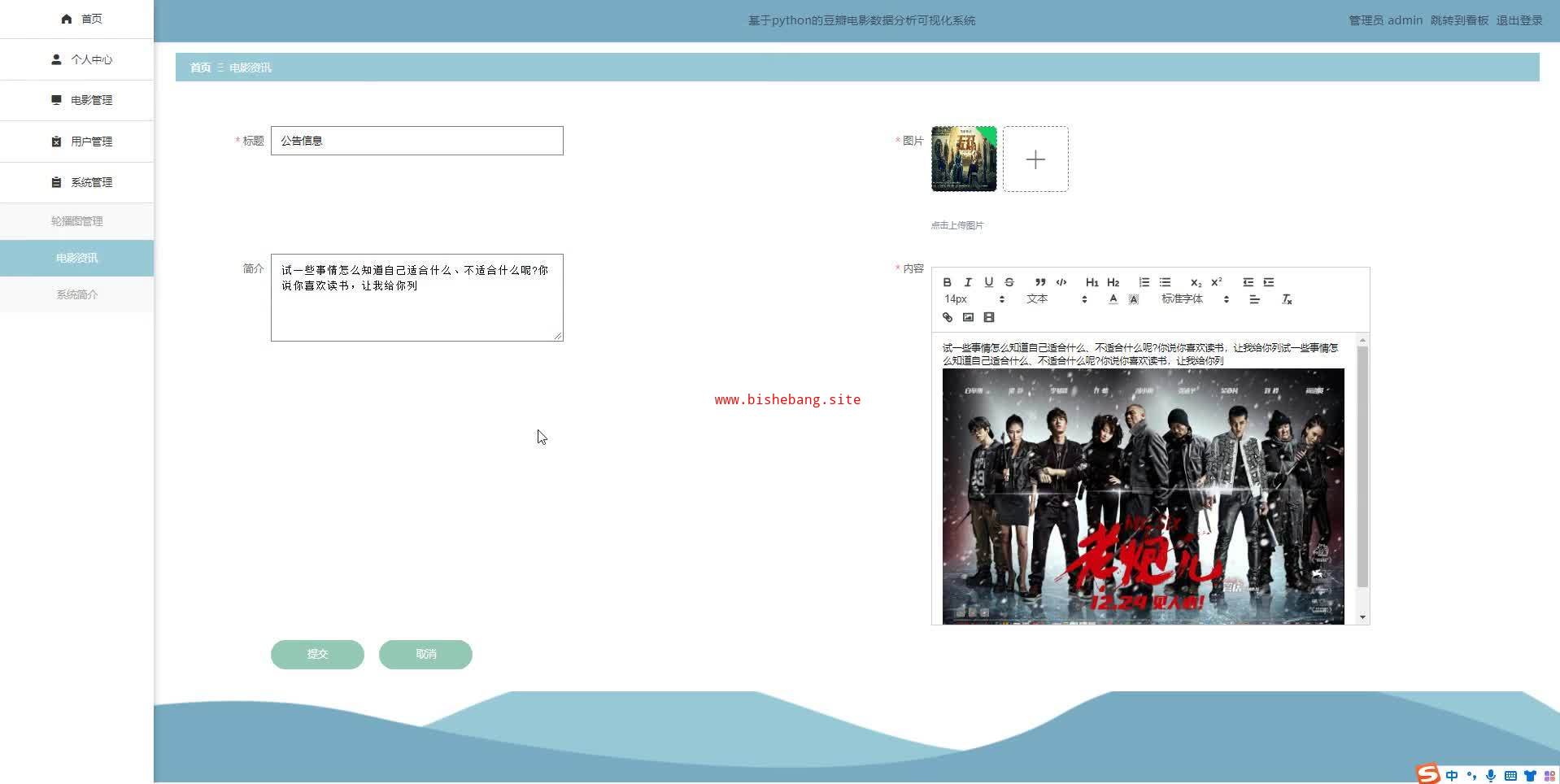Click the group poster image inside the editor
Image resolution: width=1560 pixels, height=784 pixels.
point(1143,496)
